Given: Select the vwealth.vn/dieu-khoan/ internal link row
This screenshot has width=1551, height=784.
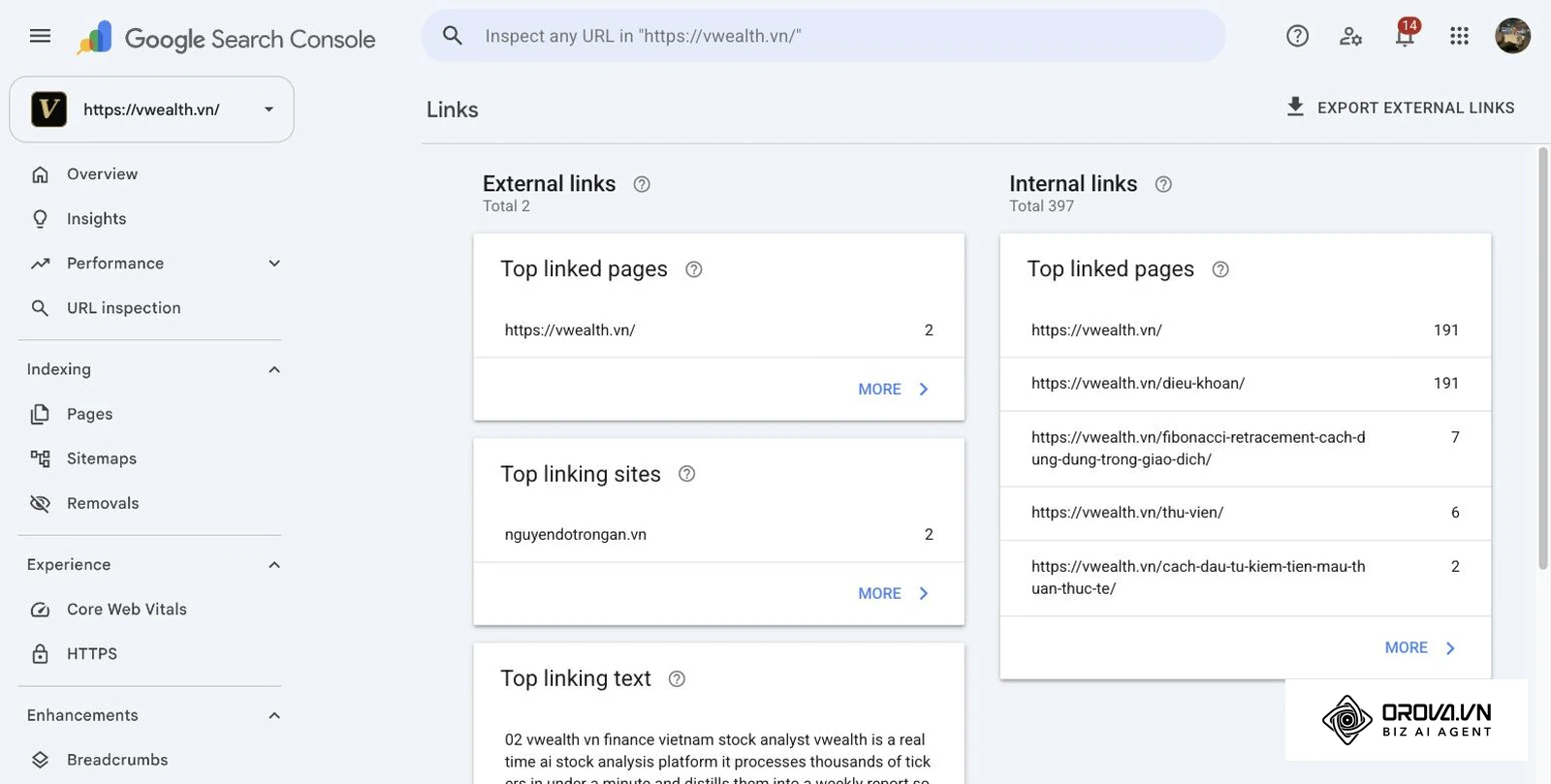Looking at the screenshot, I should pyautogui.click(x=1246, y=384).
